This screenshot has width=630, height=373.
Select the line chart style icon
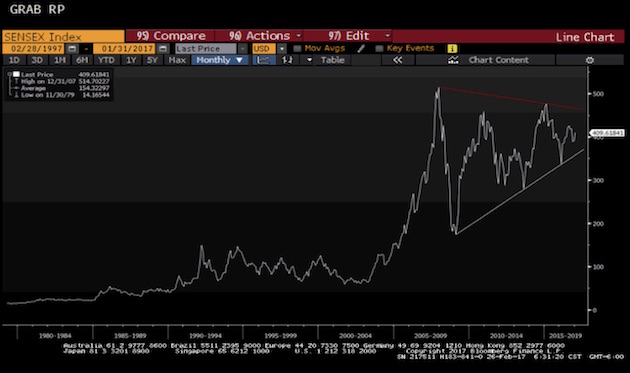click(264, 60)
